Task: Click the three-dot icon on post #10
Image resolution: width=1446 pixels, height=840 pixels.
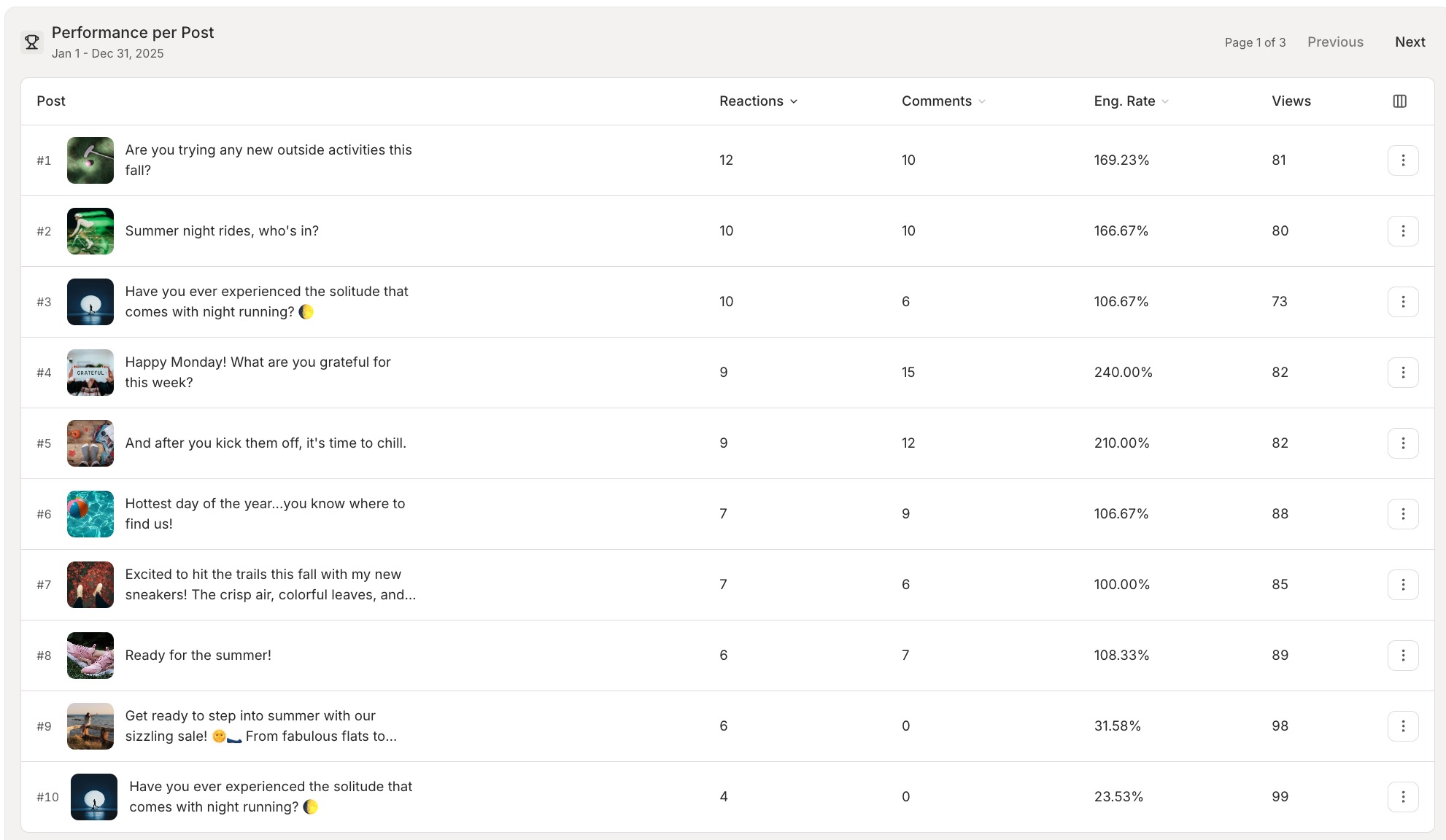Action: coord(1403,796)
